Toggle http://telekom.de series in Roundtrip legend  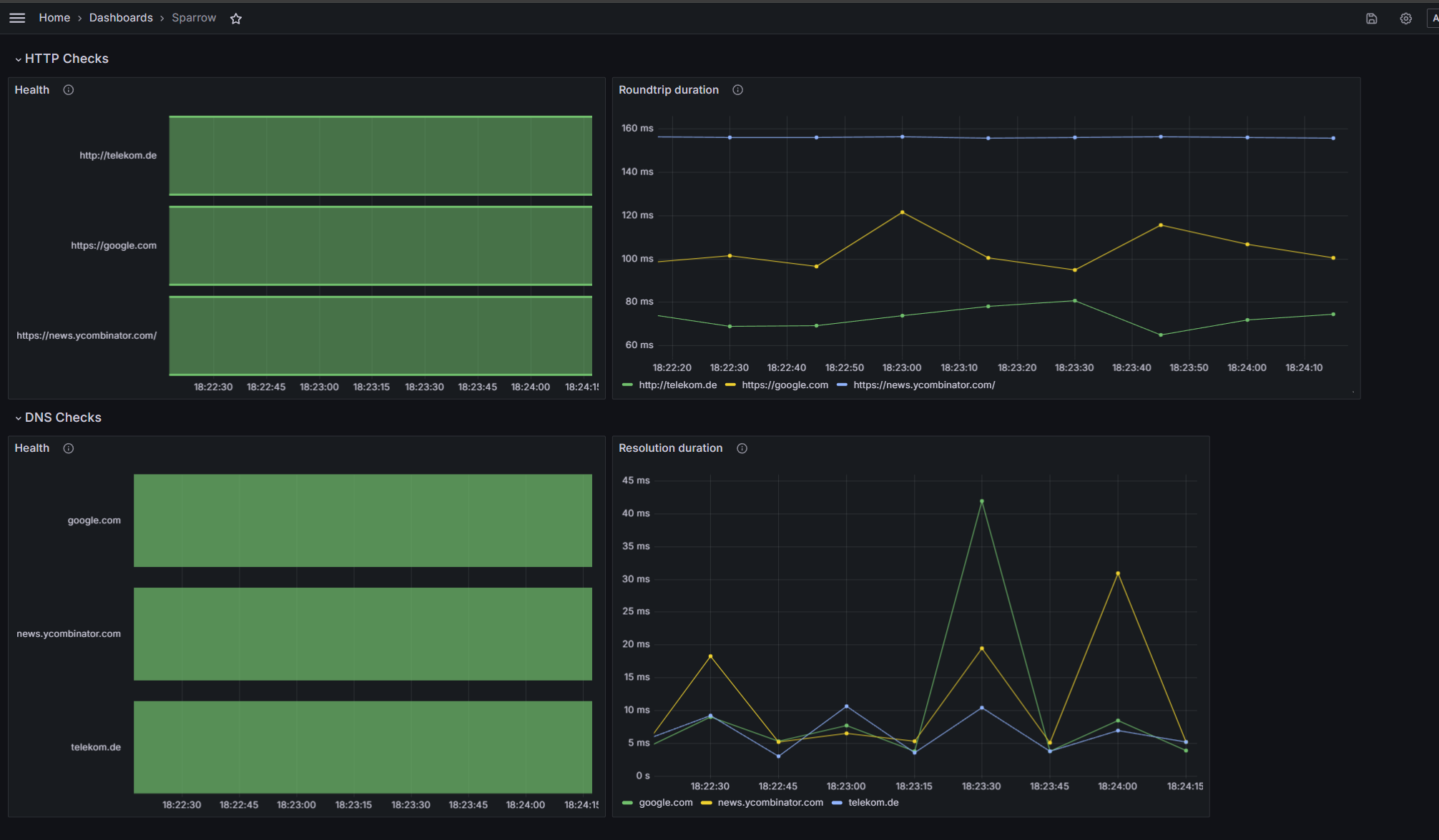coord(677,385)
